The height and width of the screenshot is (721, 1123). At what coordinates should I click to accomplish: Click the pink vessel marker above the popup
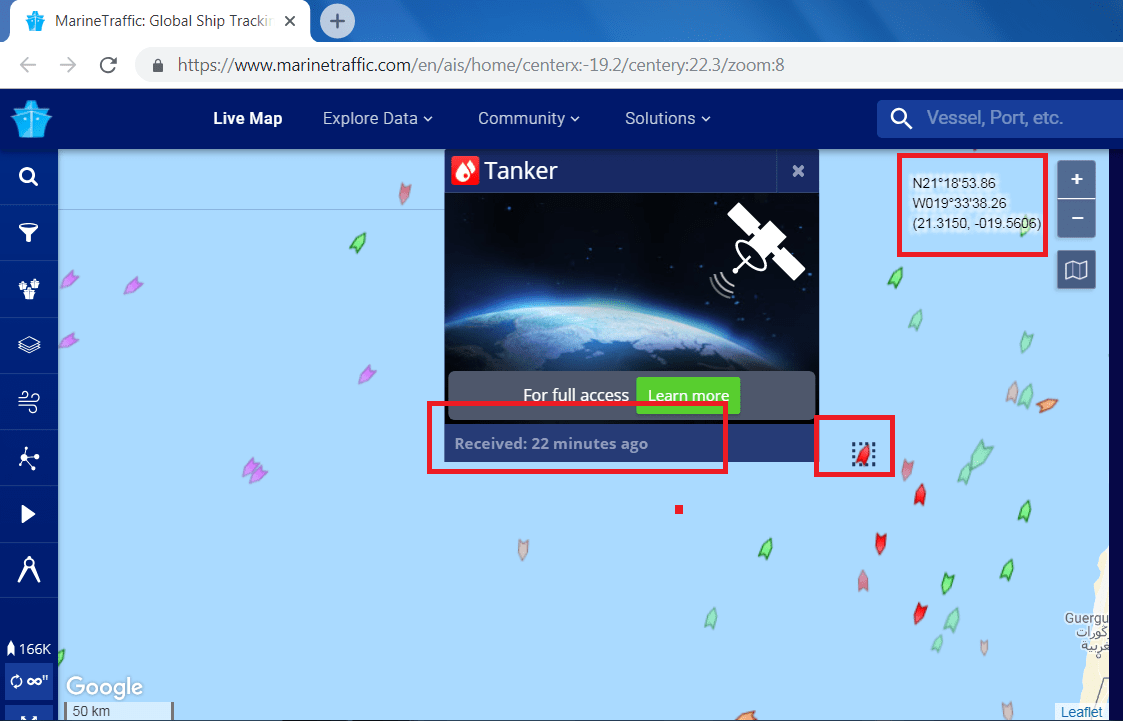(x=405, y=193)
